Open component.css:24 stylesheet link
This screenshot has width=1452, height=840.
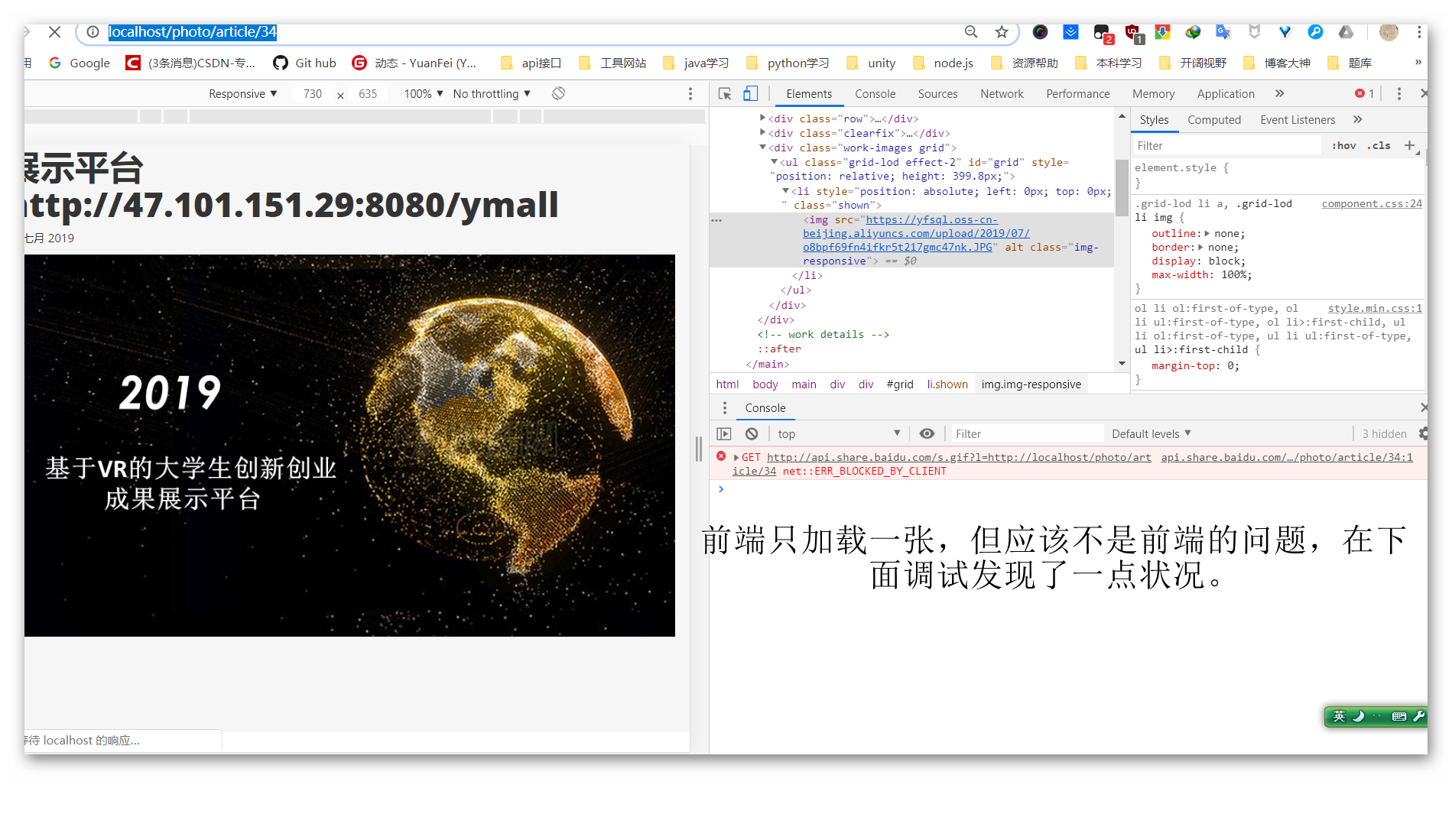[1371, 203]
